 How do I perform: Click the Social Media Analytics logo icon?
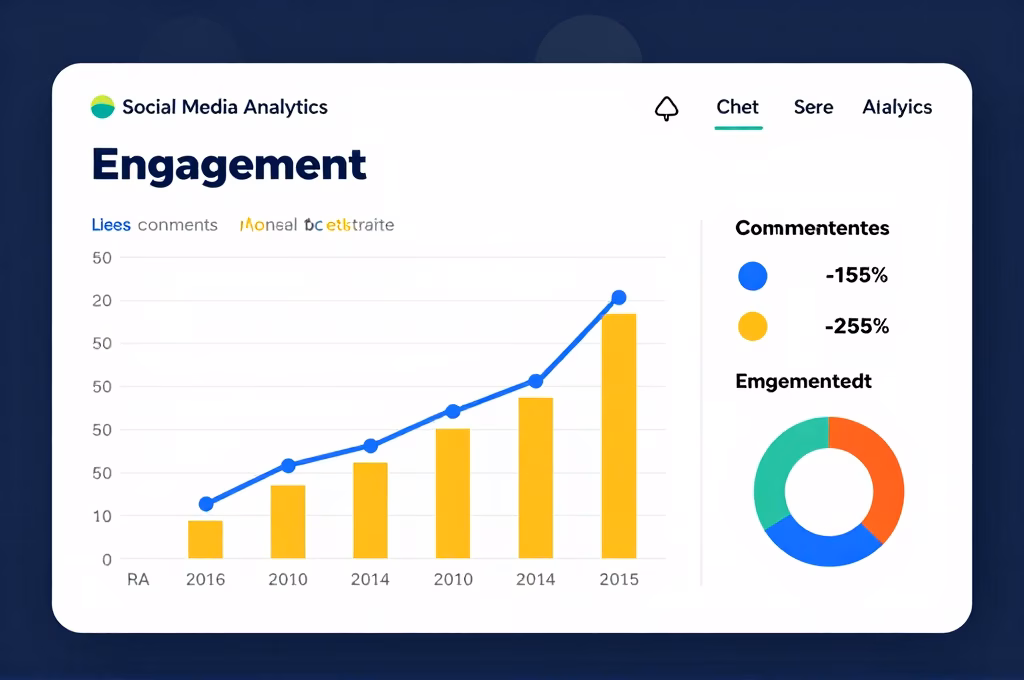click(102, 105)
